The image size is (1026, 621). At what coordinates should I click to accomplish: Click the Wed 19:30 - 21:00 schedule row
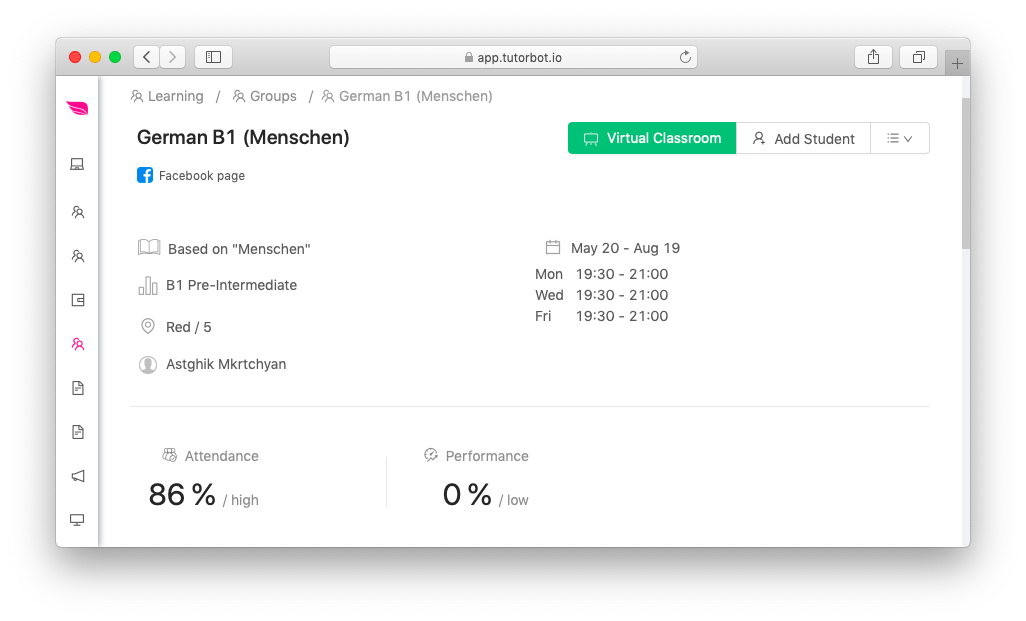[601, 295]
